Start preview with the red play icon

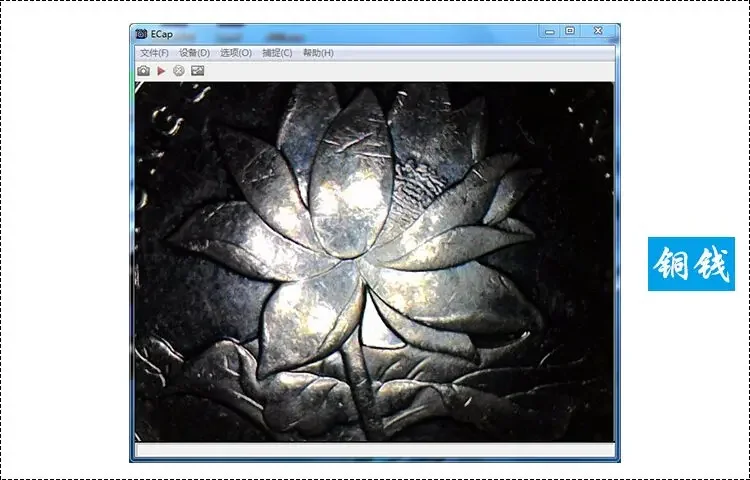(x=161, y=71)
